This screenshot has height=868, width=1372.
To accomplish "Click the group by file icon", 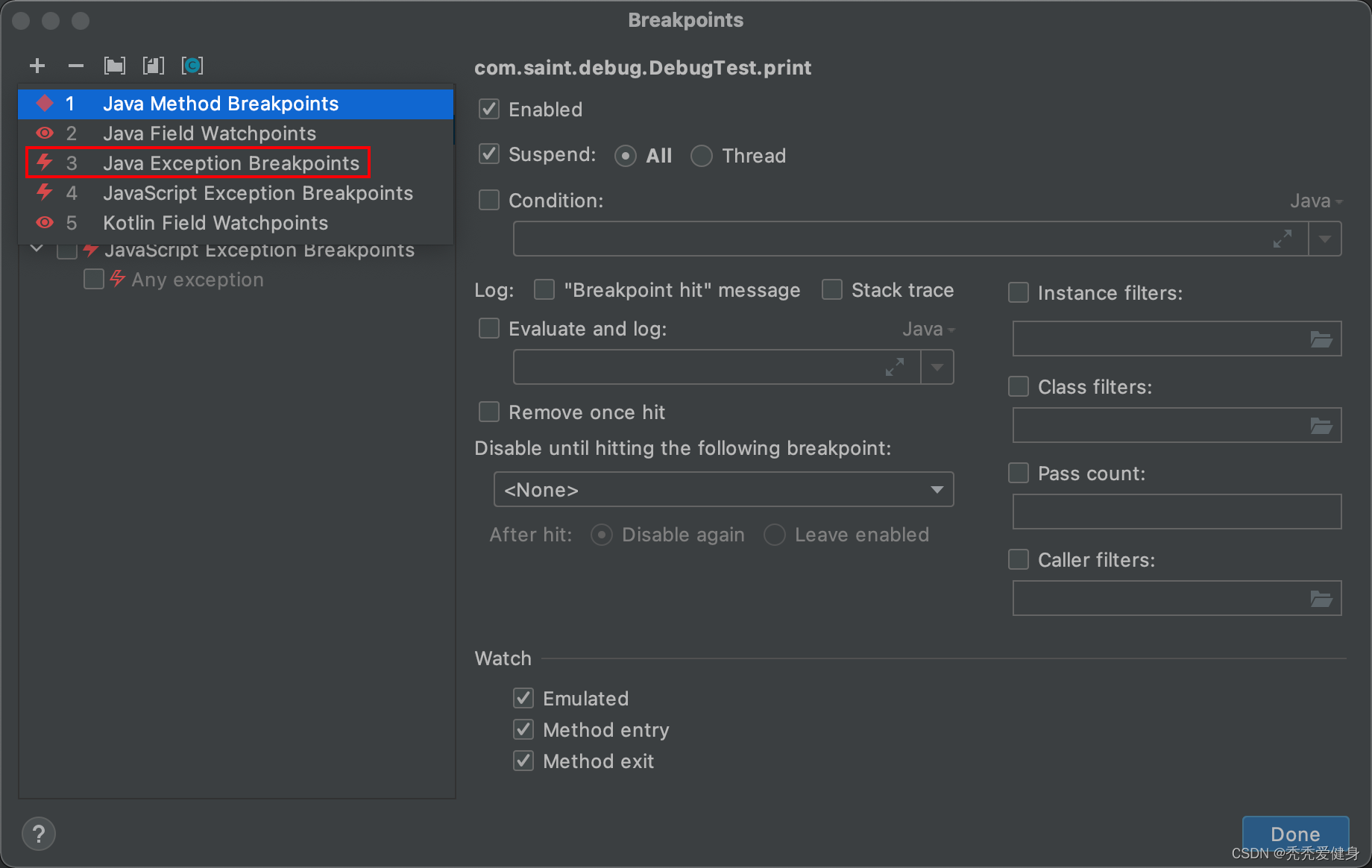I will pos(154,66).
